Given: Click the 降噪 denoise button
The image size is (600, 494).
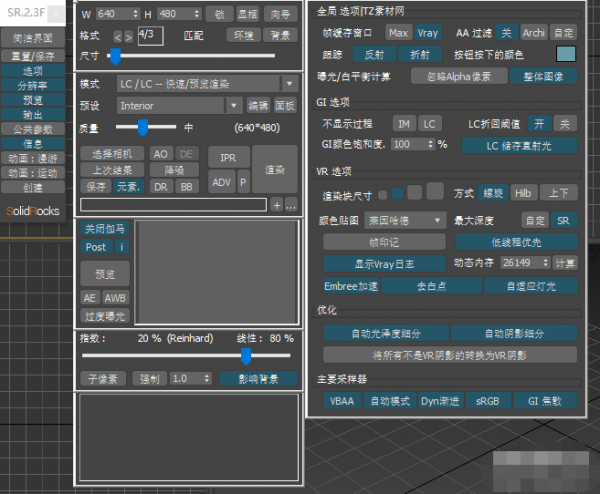Looking at the screenshot, I should coord(174,170).
